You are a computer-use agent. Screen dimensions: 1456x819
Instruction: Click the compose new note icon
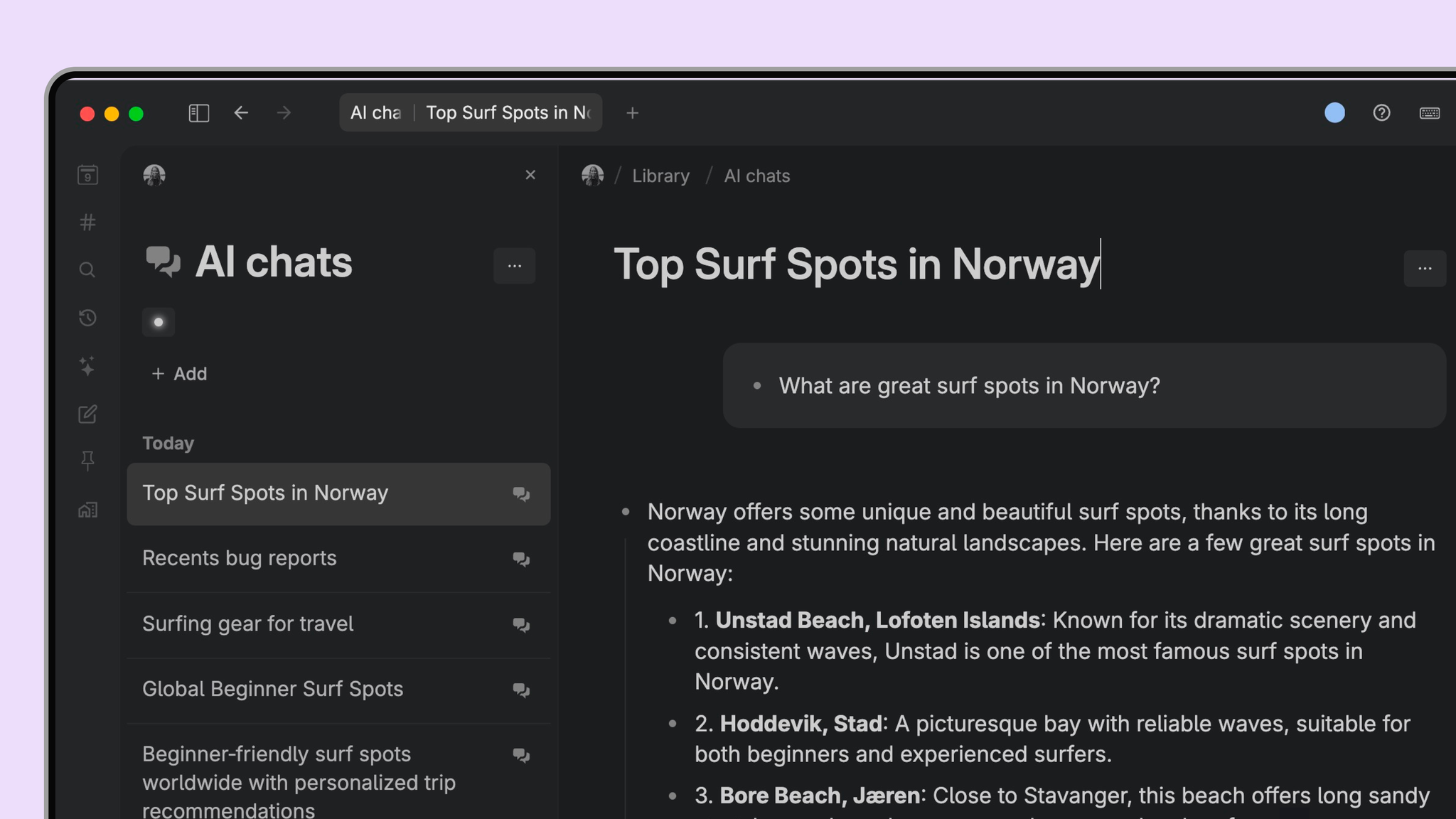(87, 414)
